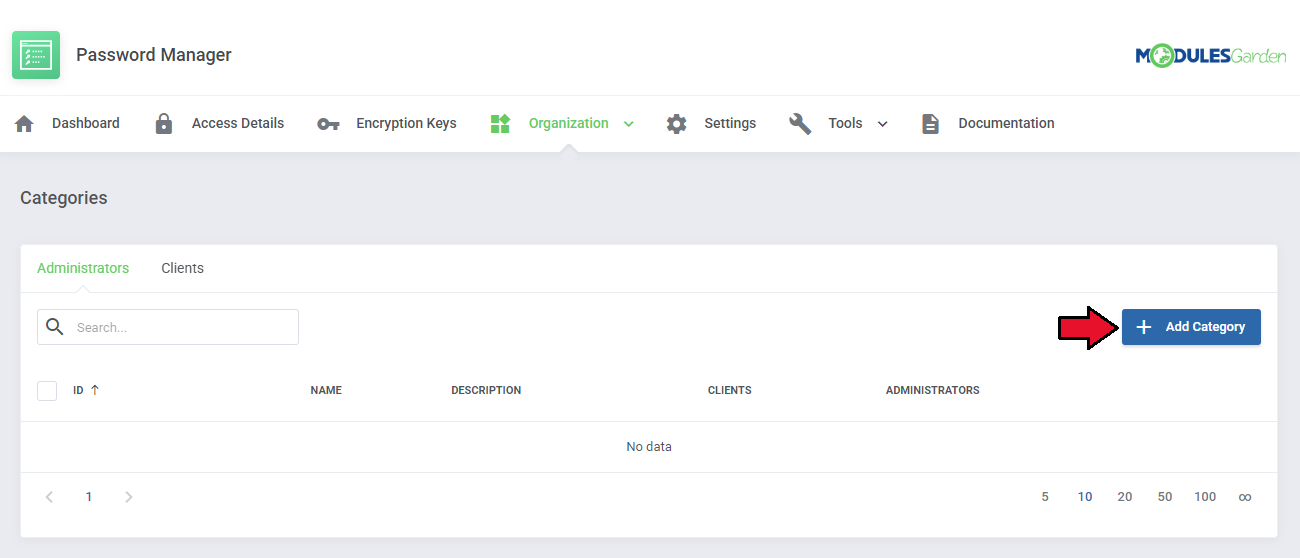This screenshot has width=1300, height=558.
Task: Open the Documentation menu item
Action: click(1006, 123)
